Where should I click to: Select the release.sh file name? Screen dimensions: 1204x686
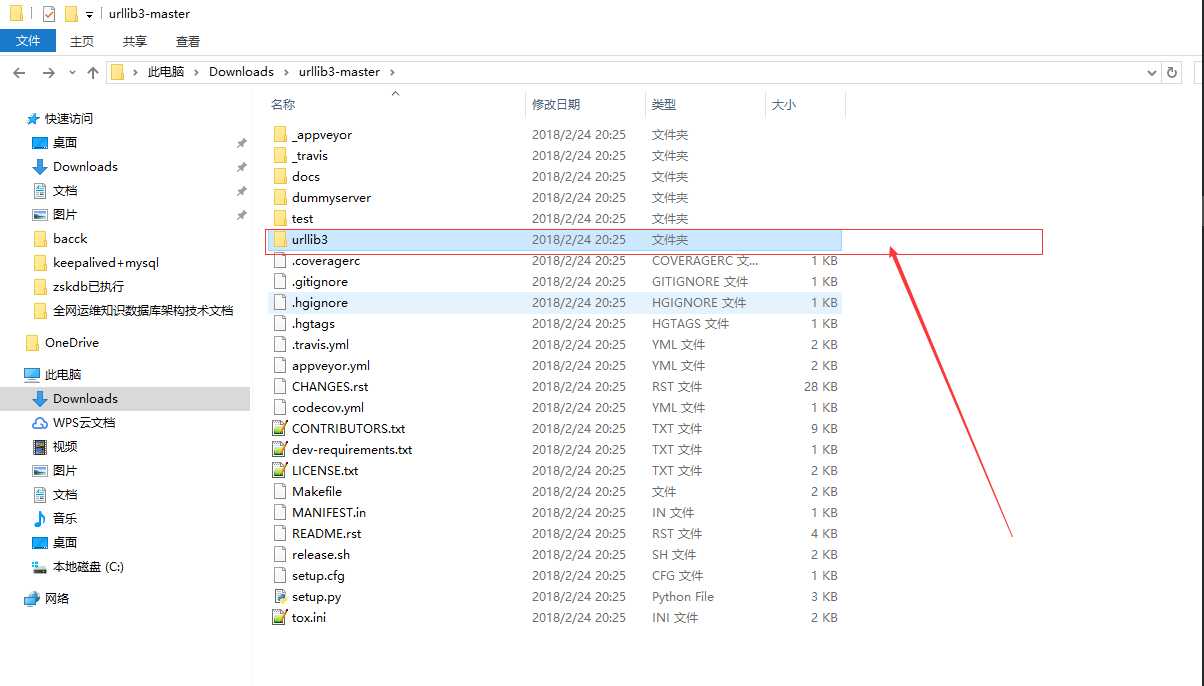pos(321,554)
